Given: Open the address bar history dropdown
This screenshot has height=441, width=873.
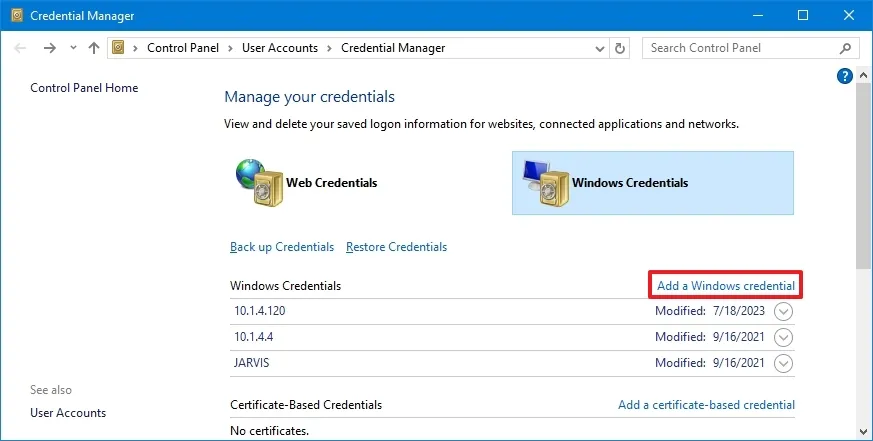Looking at the screenshot, I should click(x=600, y=48).
